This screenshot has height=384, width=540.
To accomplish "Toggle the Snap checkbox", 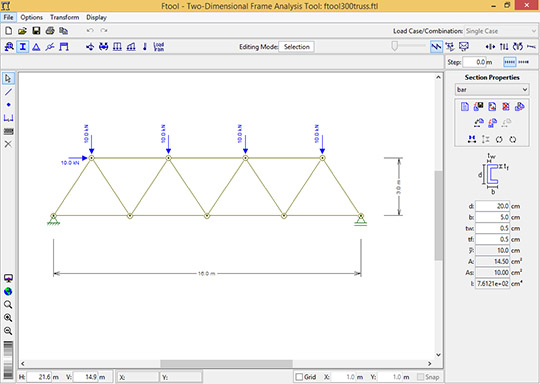I will pos(420,377).
